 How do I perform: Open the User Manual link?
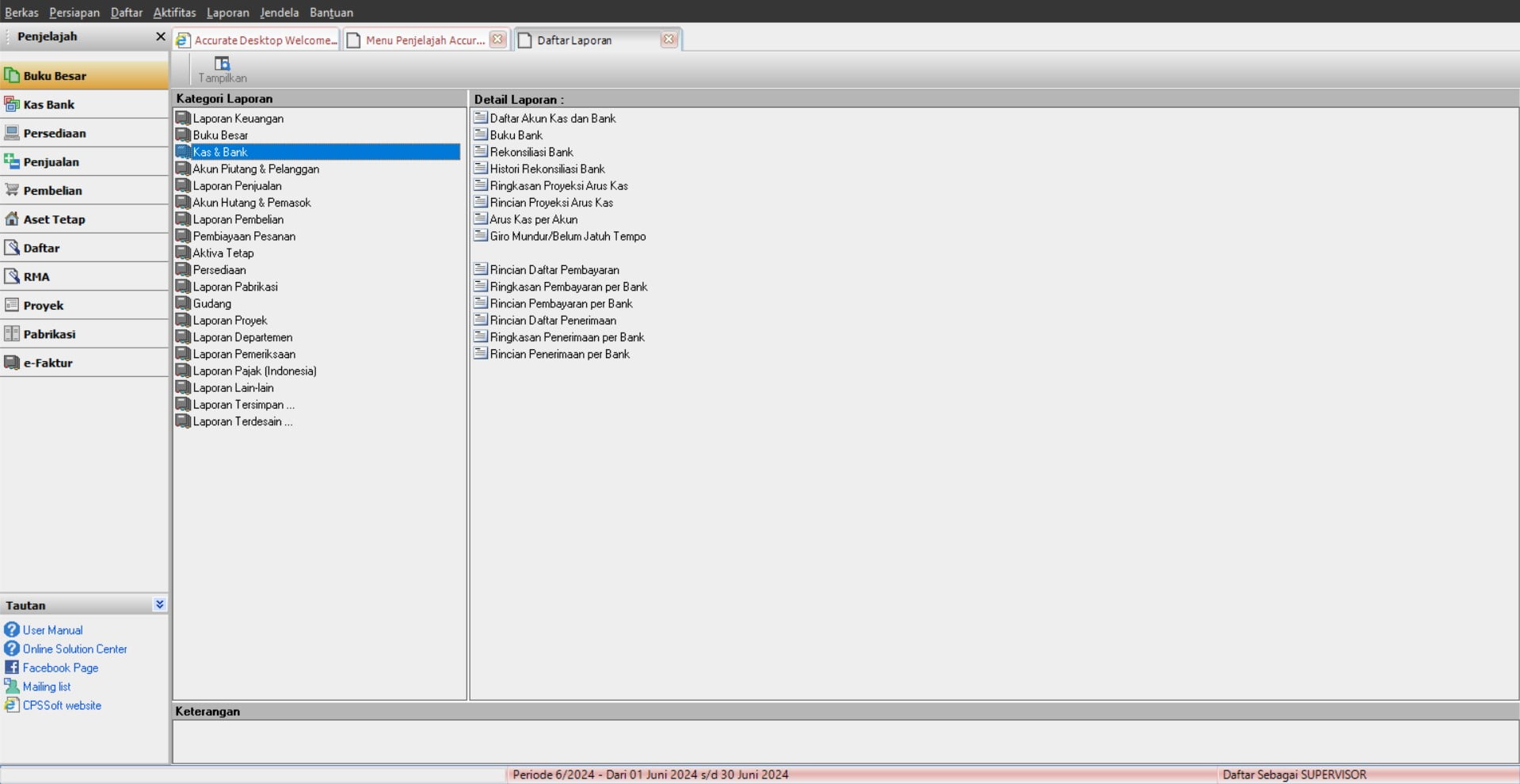[x=52, y=630]
